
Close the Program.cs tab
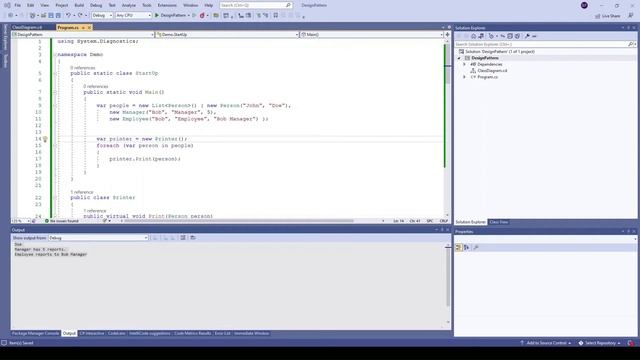click(89, 27)
